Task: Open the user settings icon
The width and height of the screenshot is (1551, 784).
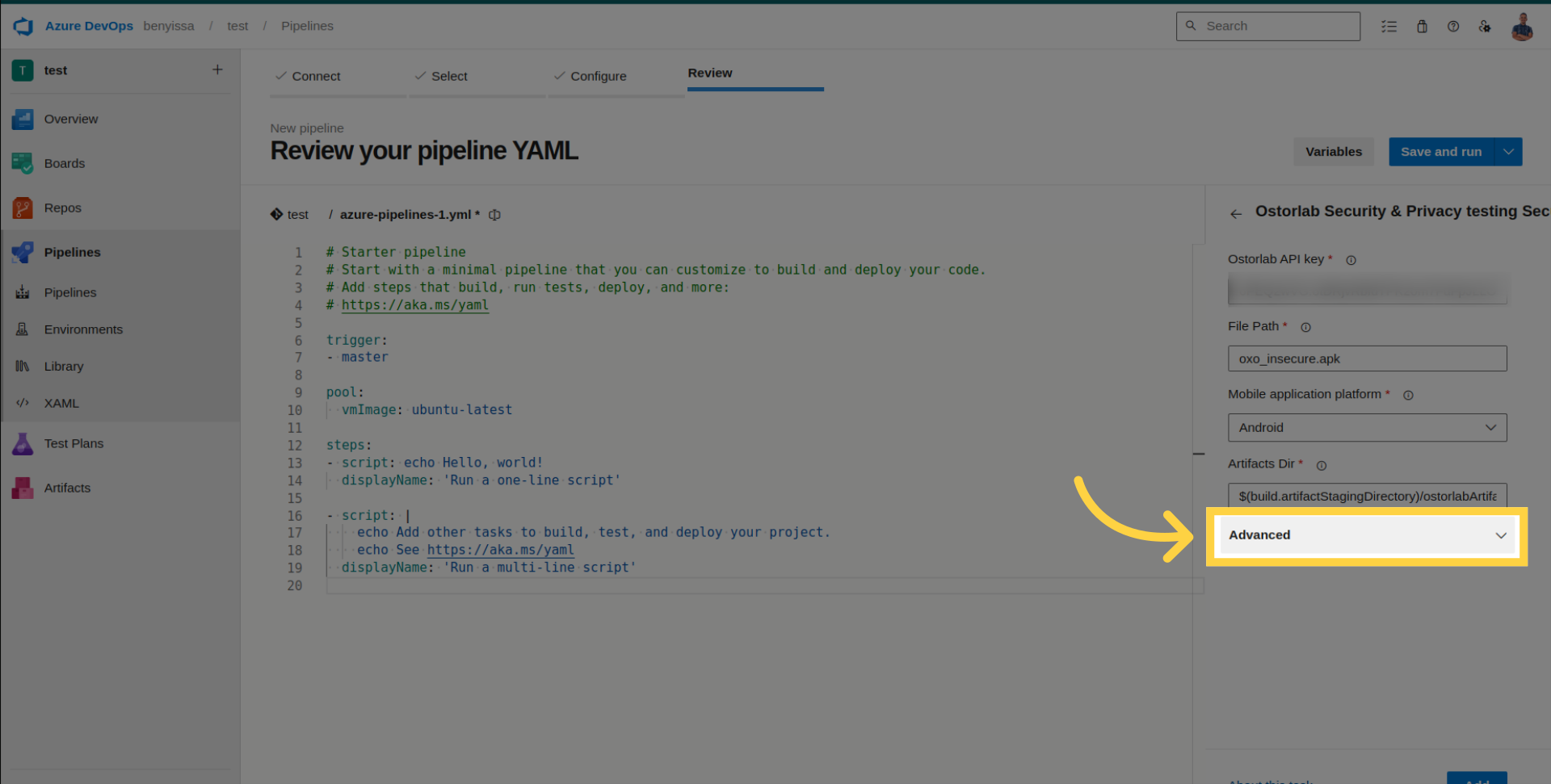Action: coord(1485,26)
